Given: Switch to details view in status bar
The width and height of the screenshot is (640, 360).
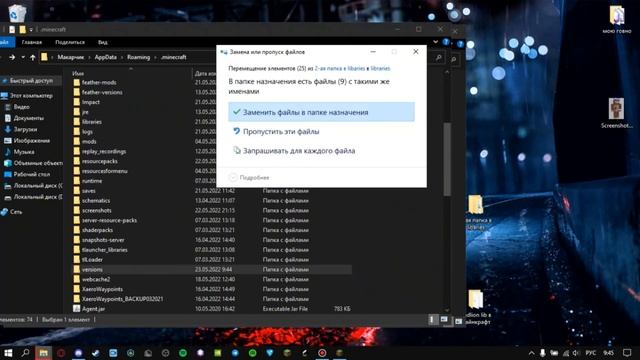Looking at the screenshot, I should pos(431,320).
